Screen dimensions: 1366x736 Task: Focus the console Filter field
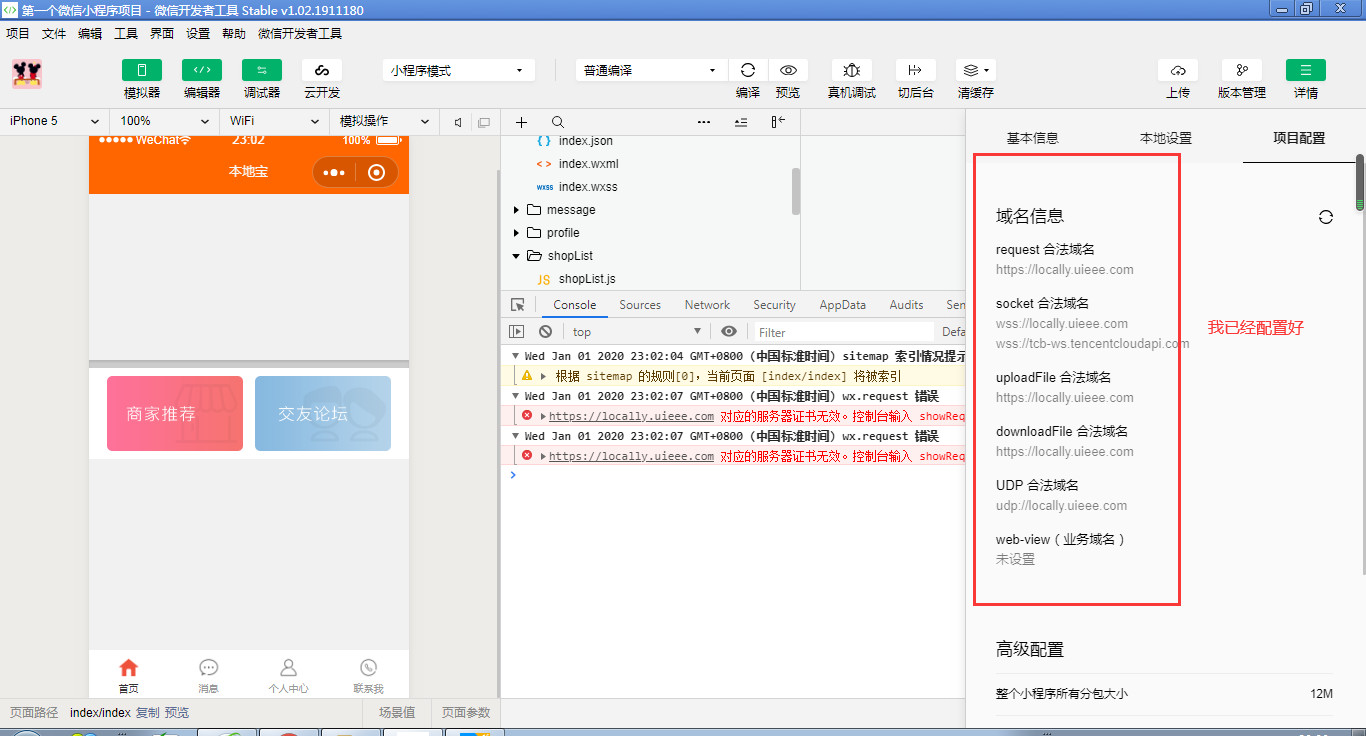(x=842, y=332)
